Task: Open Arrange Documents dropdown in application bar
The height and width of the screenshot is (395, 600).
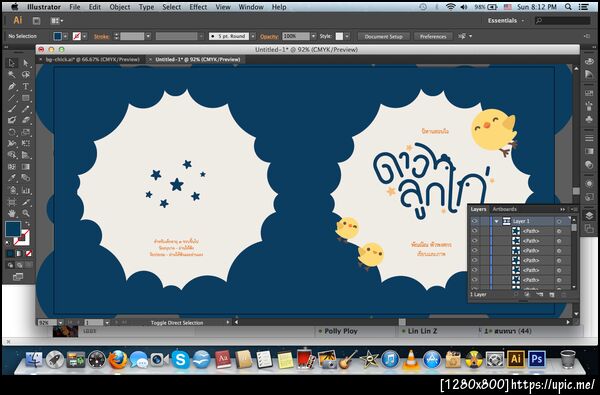Action: click(x=57, y=21)
